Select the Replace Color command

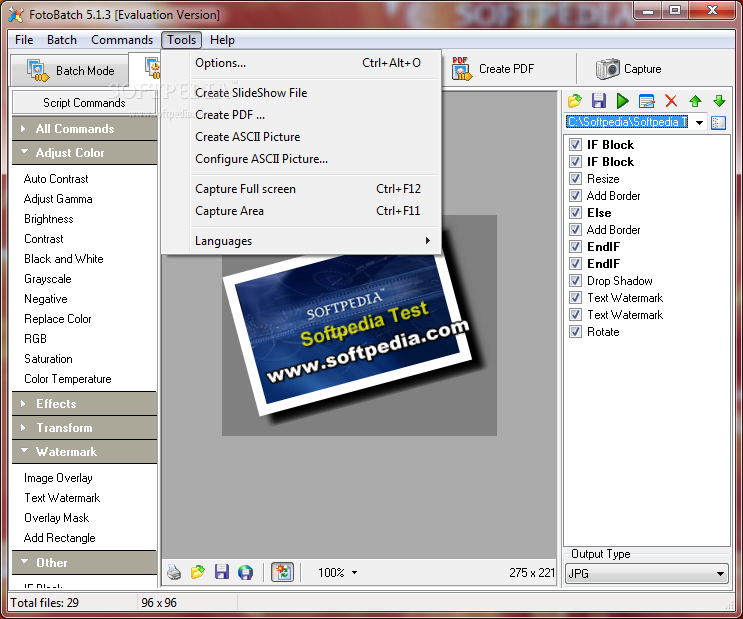pos(58,319)
